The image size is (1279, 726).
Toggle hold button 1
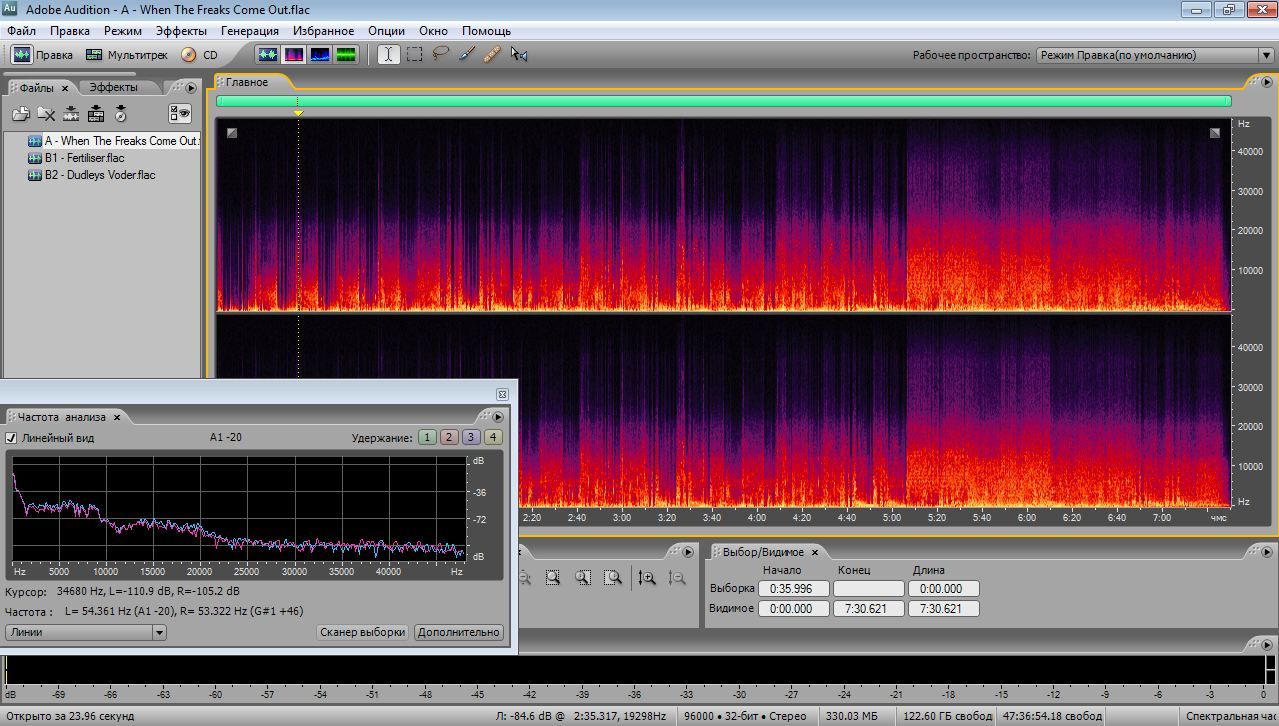point(427,437)
